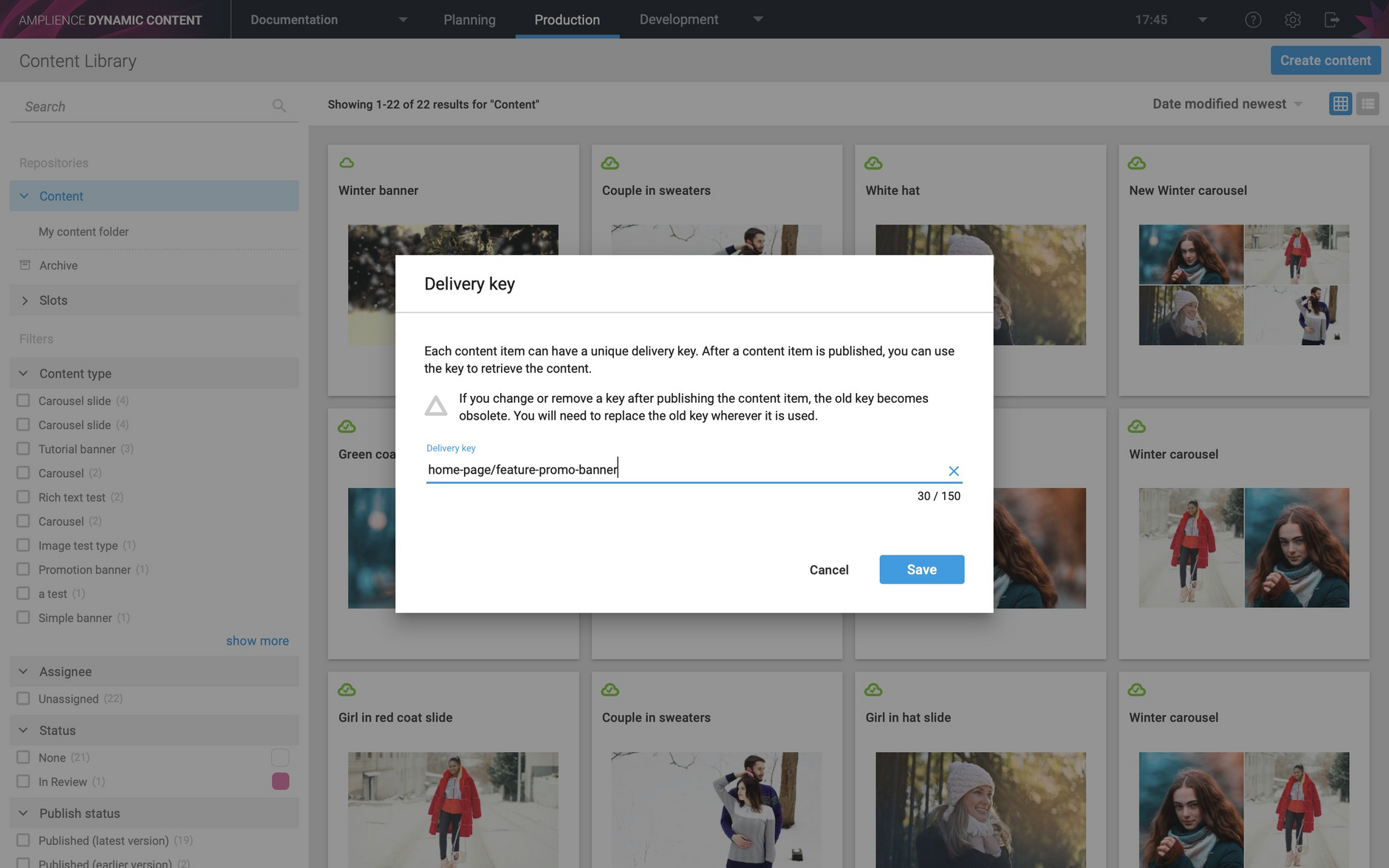Viewport: 1389px width, 868px height.
Task: Open the settings gear
Action: point(1293,19)
